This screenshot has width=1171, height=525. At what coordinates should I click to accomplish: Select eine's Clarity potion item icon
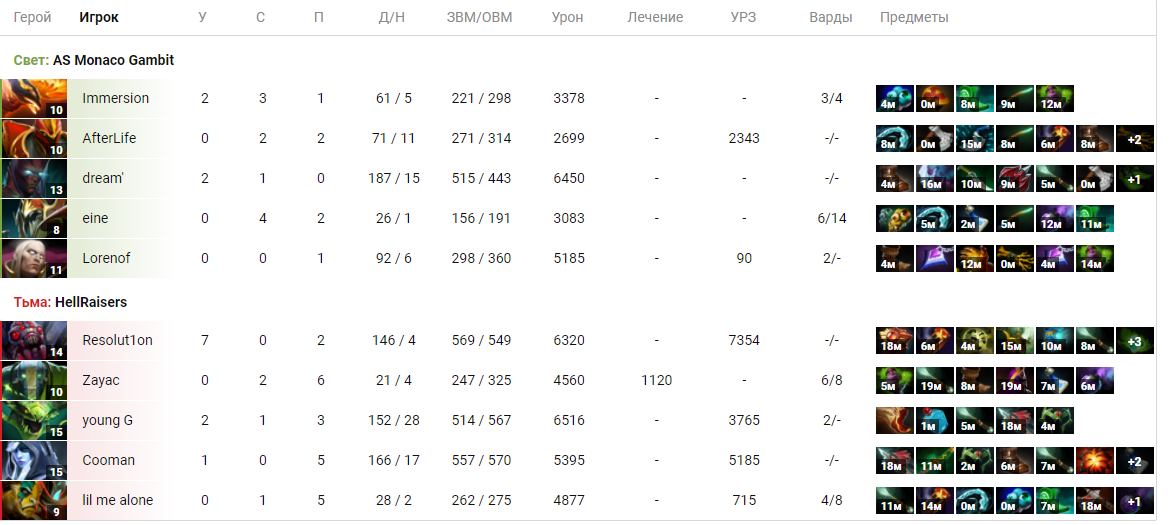tap(975, 218)
